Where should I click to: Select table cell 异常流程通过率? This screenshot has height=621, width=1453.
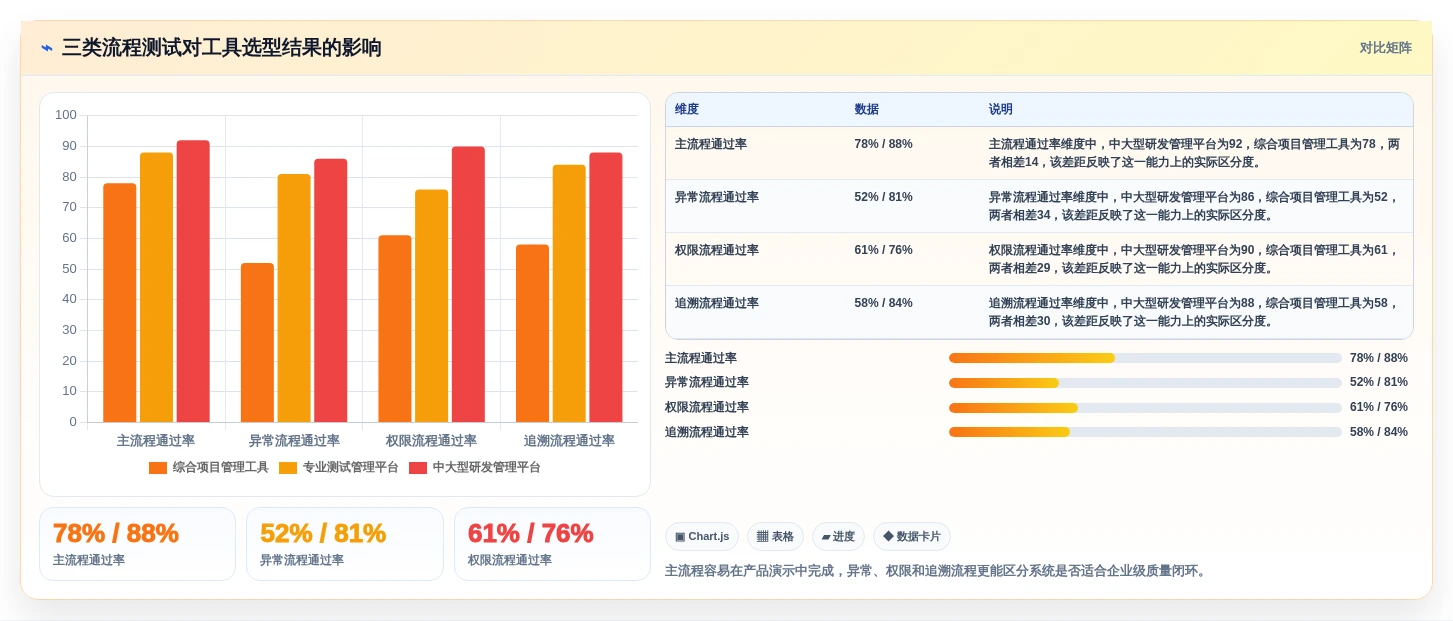717,197
